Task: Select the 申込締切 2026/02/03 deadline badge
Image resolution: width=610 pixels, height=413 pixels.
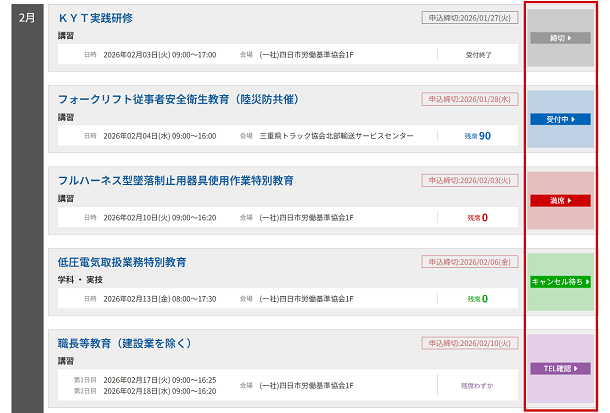Action: coord(470,180)
